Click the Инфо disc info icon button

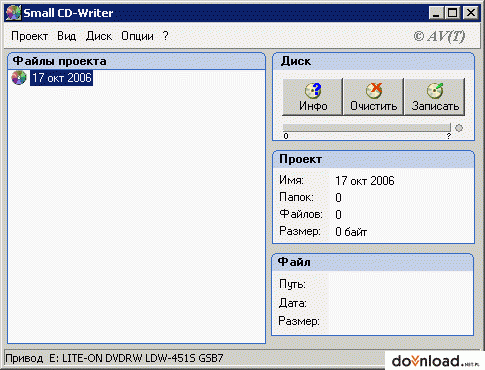coord(313,97)
